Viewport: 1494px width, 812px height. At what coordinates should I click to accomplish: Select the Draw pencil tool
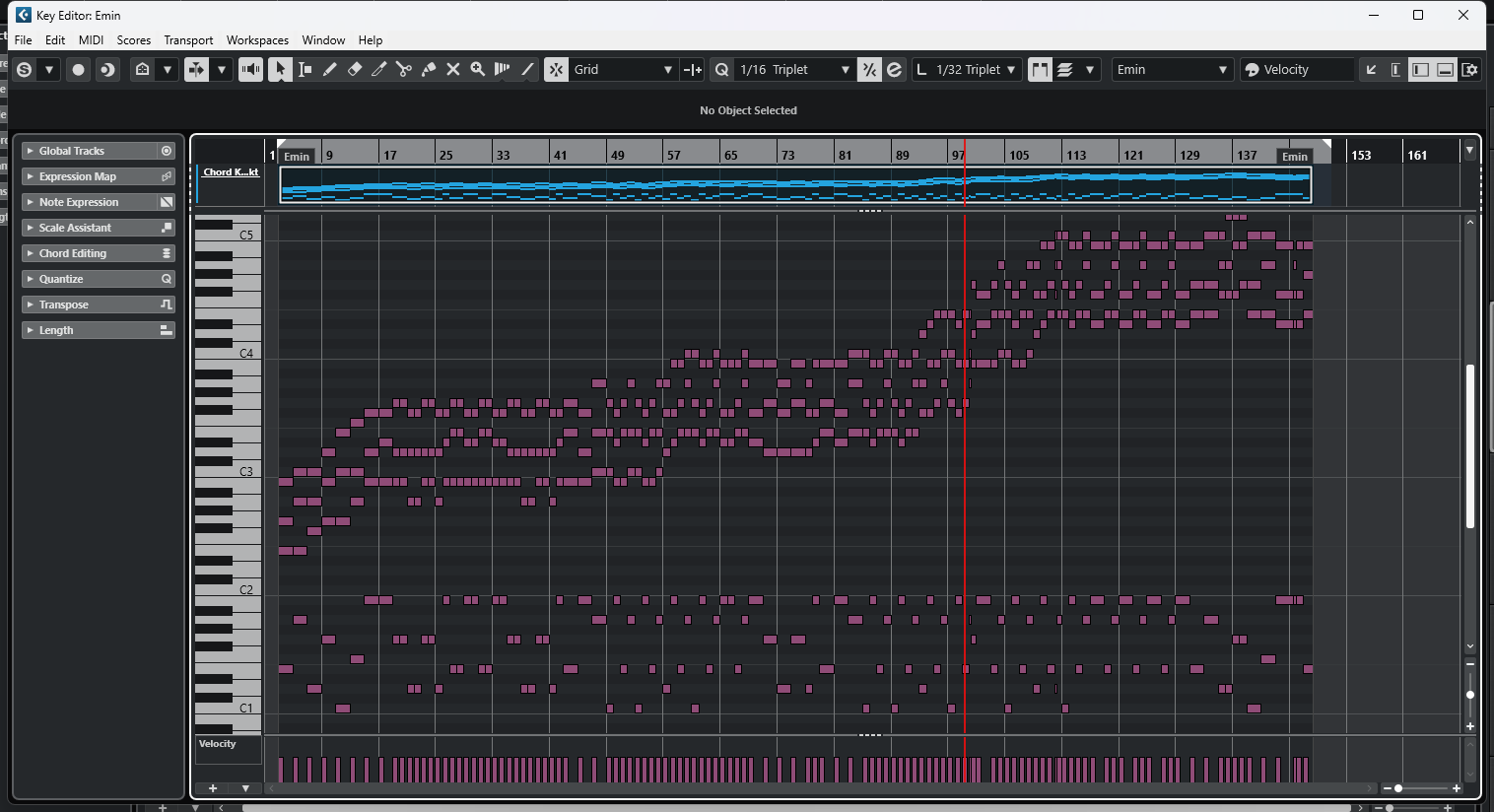click(329, 69)
